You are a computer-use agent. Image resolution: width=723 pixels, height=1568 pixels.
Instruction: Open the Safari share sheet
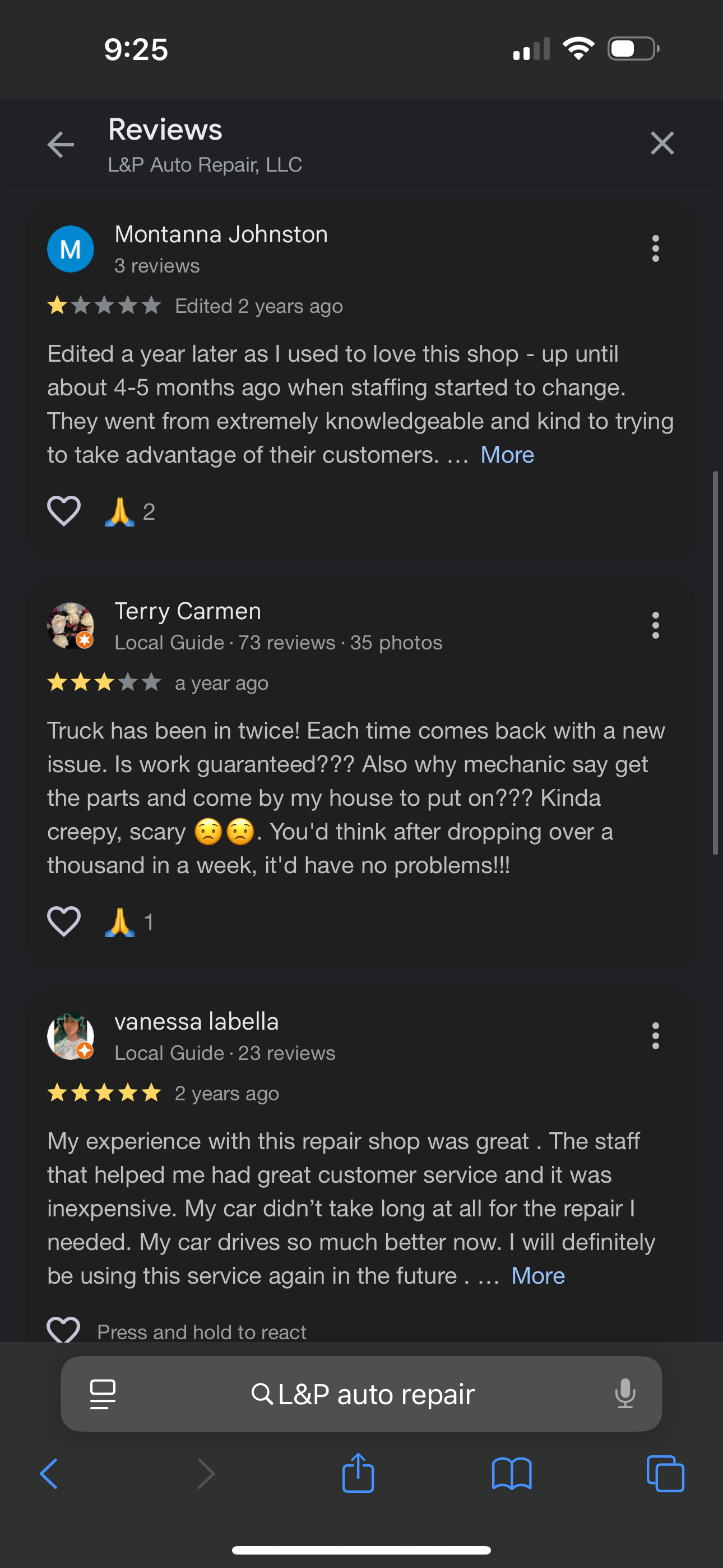(358, 1473)
